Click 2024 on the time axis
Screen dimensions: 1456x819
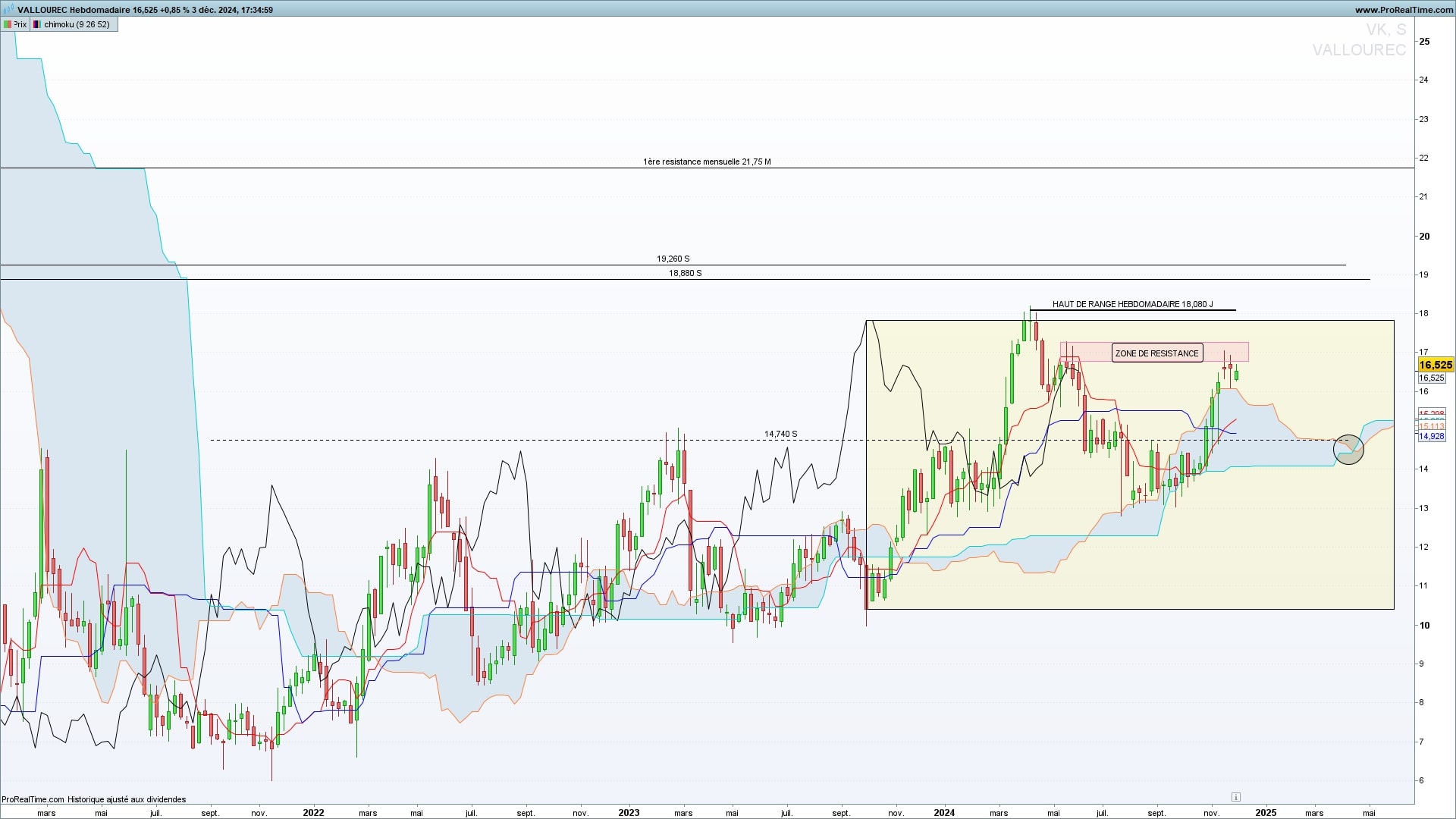point(944,812)
